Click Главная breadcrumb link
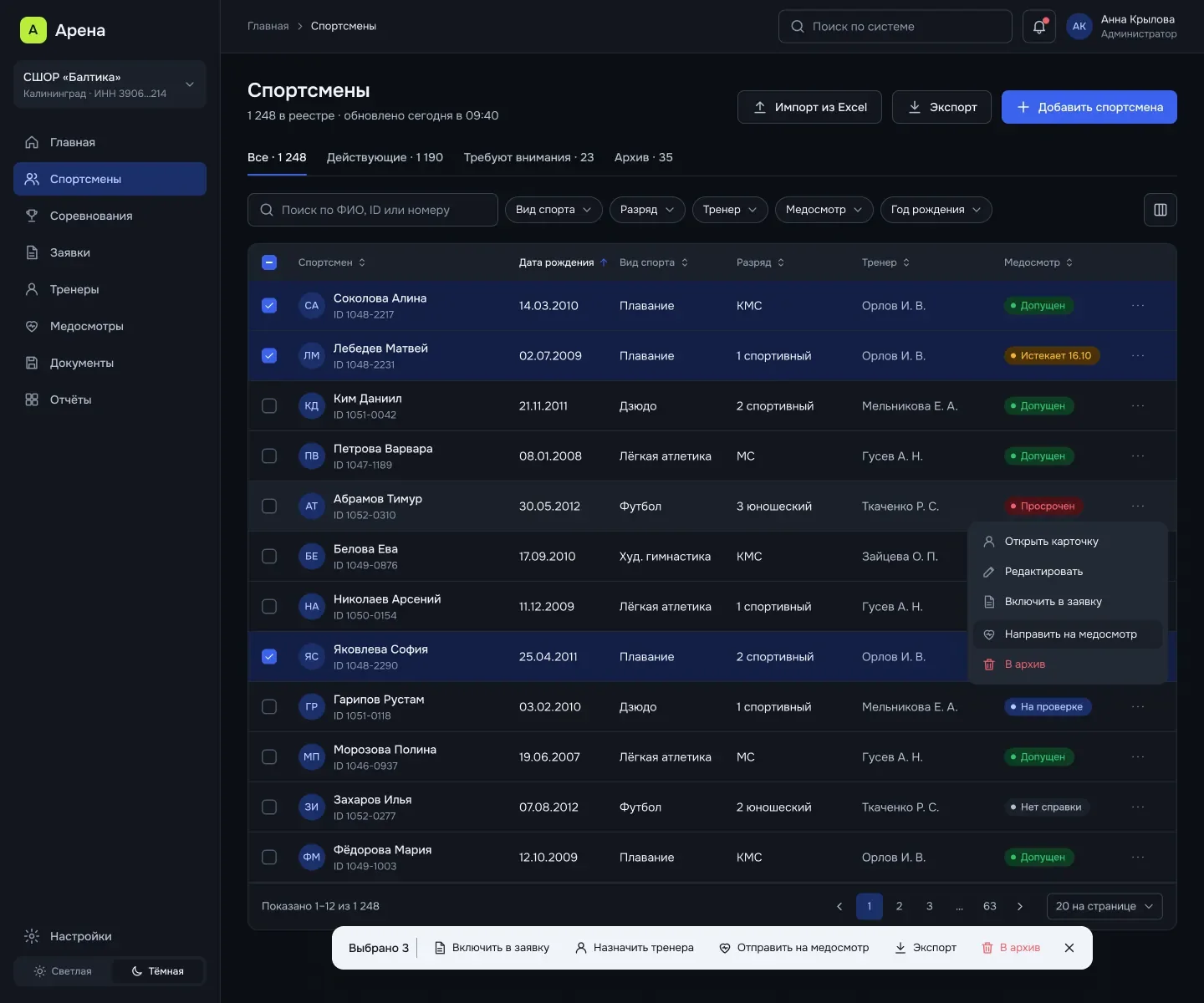The image size is (1204, 1003). click(x=268, y=26)
